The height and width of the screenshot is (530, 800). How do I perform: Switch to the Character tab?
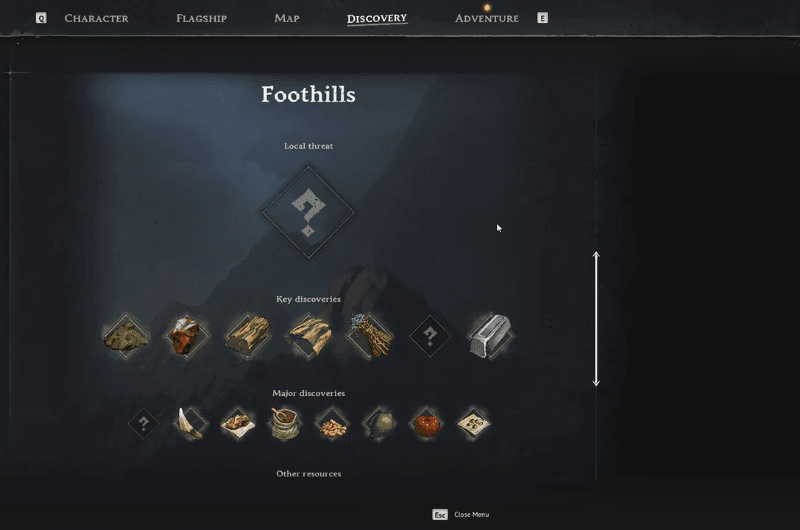pos(96,18)
